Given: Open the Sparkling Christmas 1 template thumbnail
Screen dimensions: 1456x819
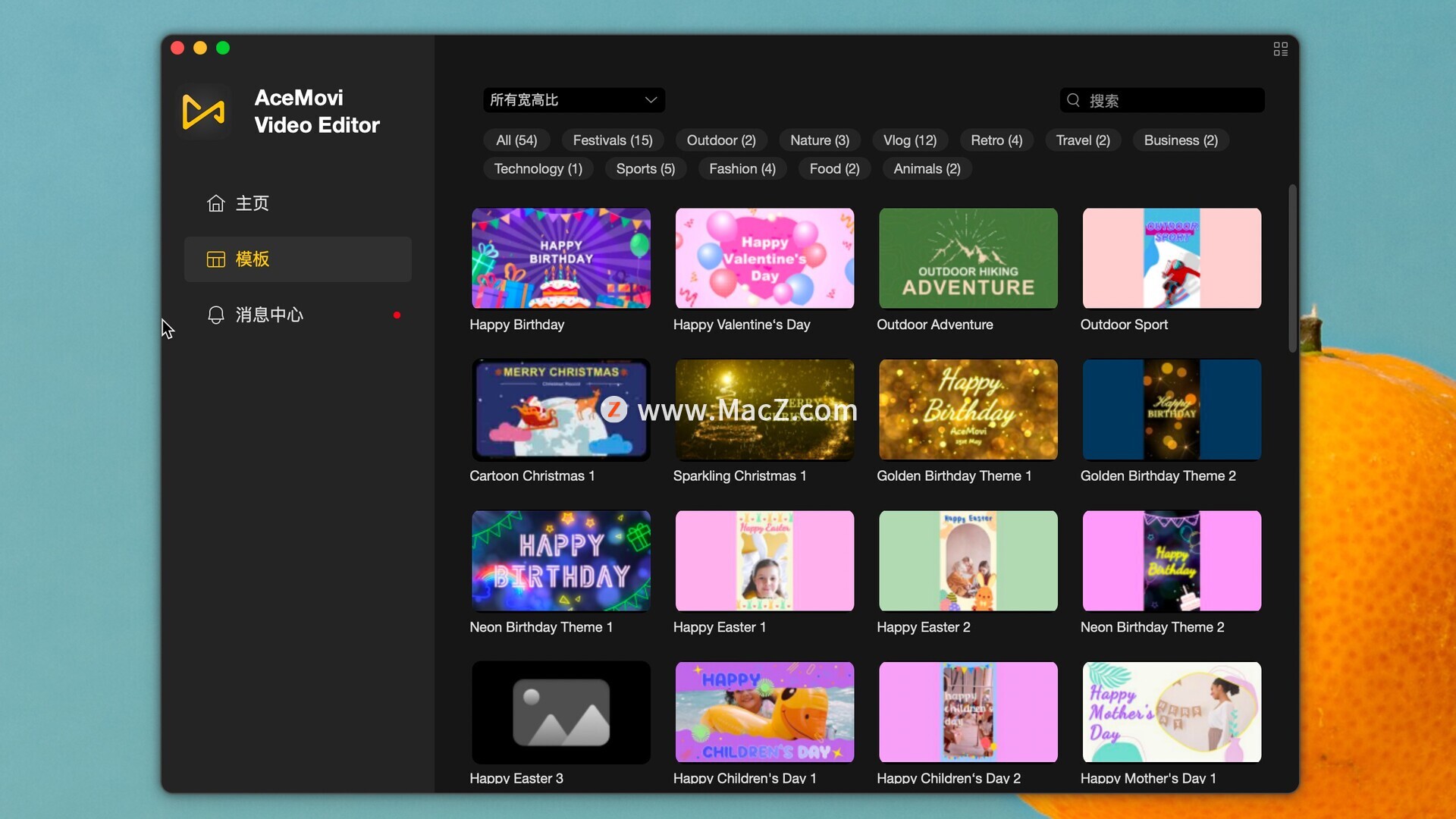Looking at the screenshot, I should tap(764, 409).
